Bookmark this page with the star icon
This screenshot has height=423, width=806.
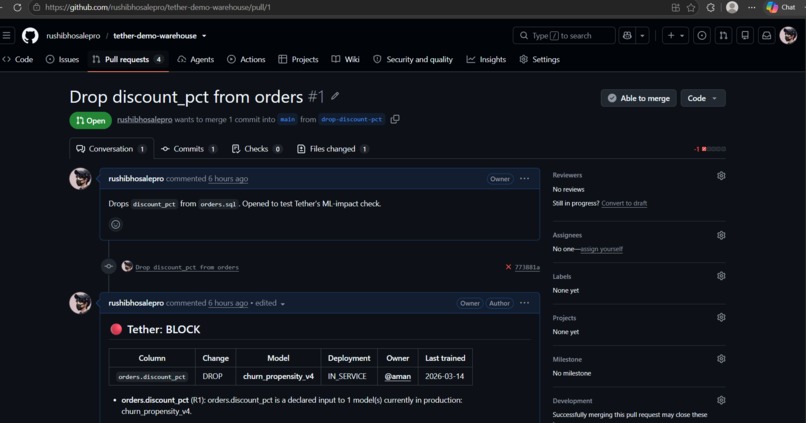(x=691, y=7)
